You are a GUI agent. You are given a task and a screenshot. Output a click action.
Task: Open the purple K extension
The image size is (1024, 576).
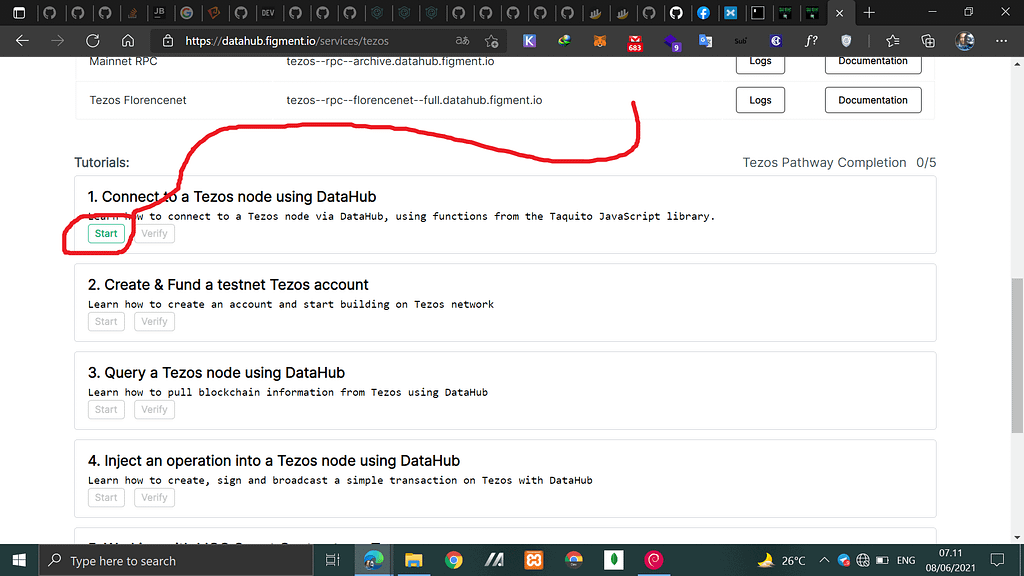pos(529,40)
